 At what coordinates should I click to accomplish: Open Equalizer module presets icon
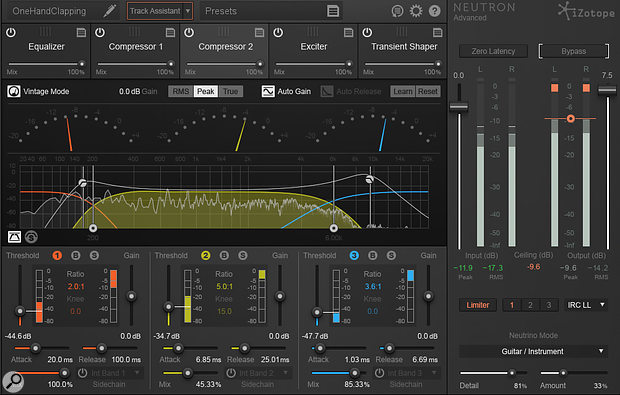click(81, 32)
